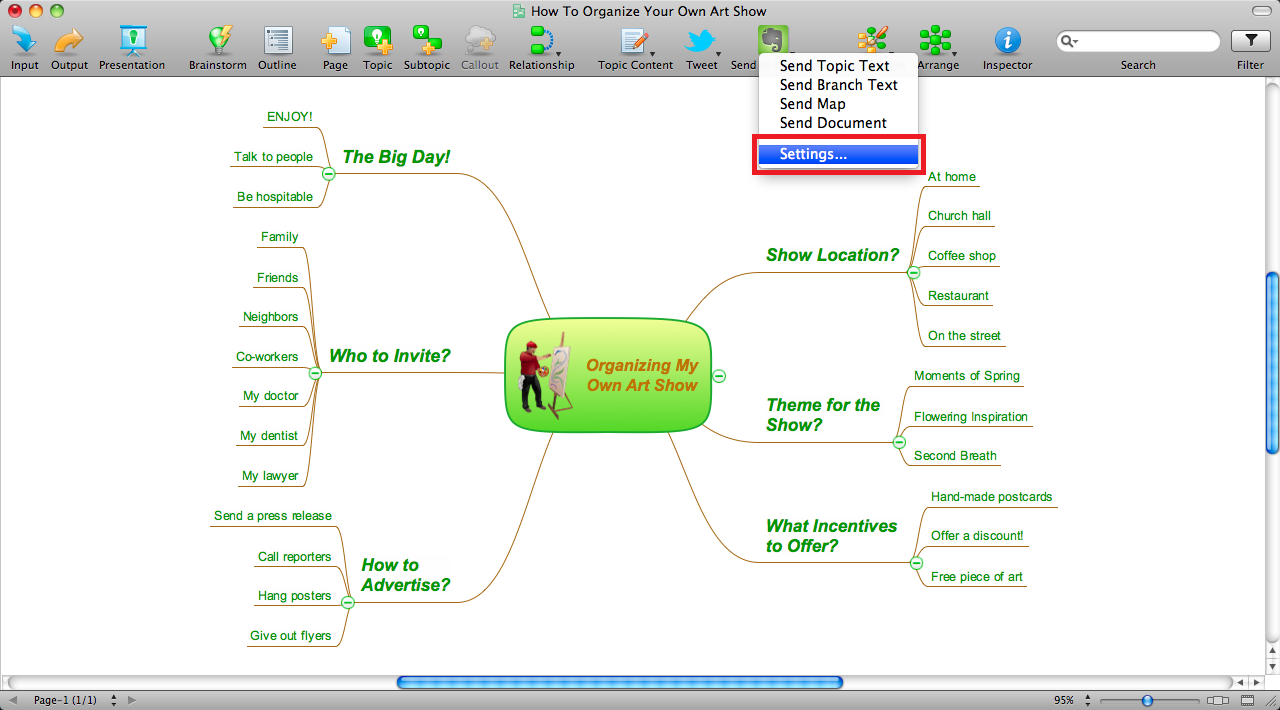Select 'Send a press release' subtopic

pyautogui.click(x=273, y=516)
